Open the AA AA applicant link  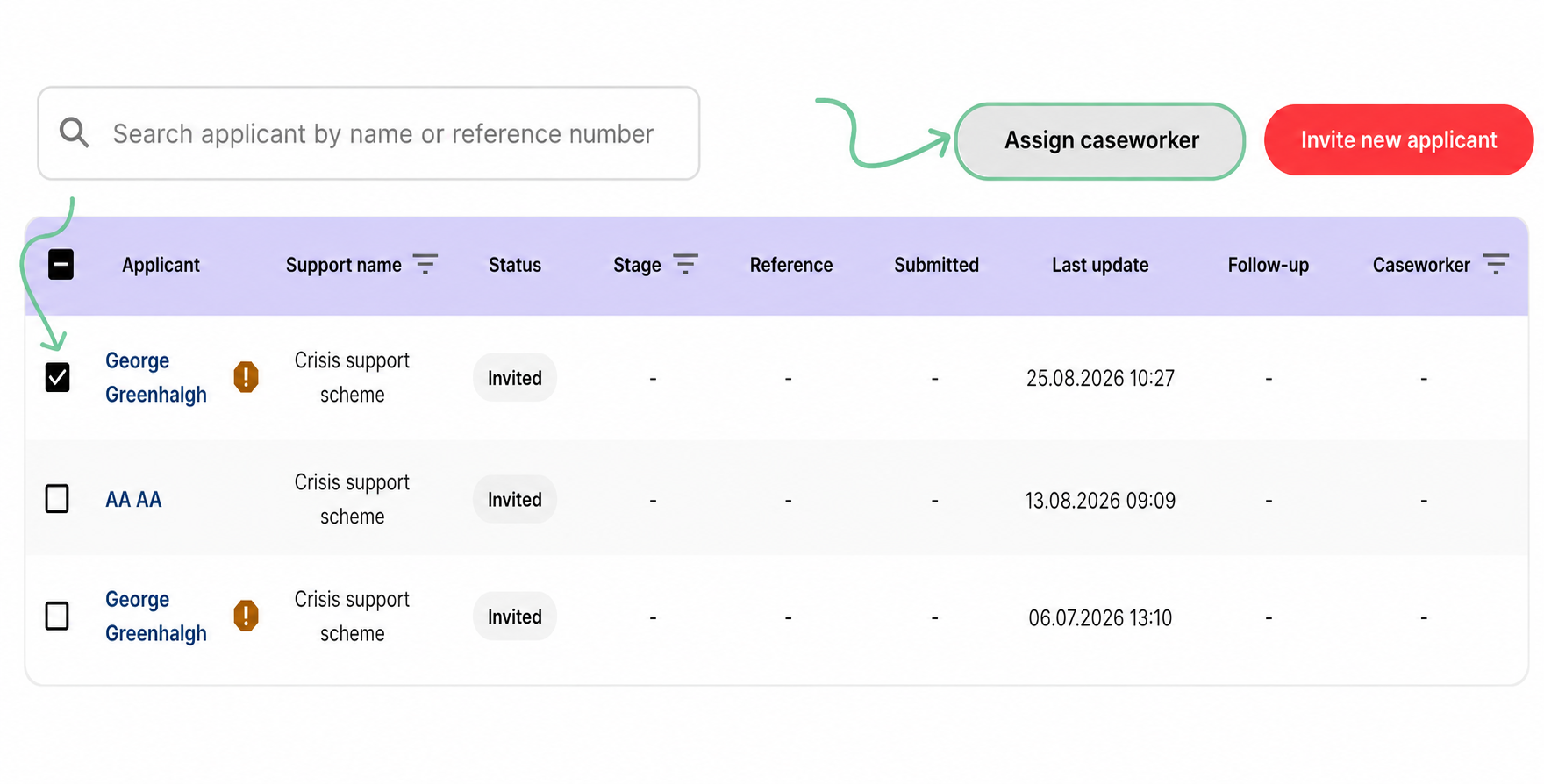[x=133, y=500]
